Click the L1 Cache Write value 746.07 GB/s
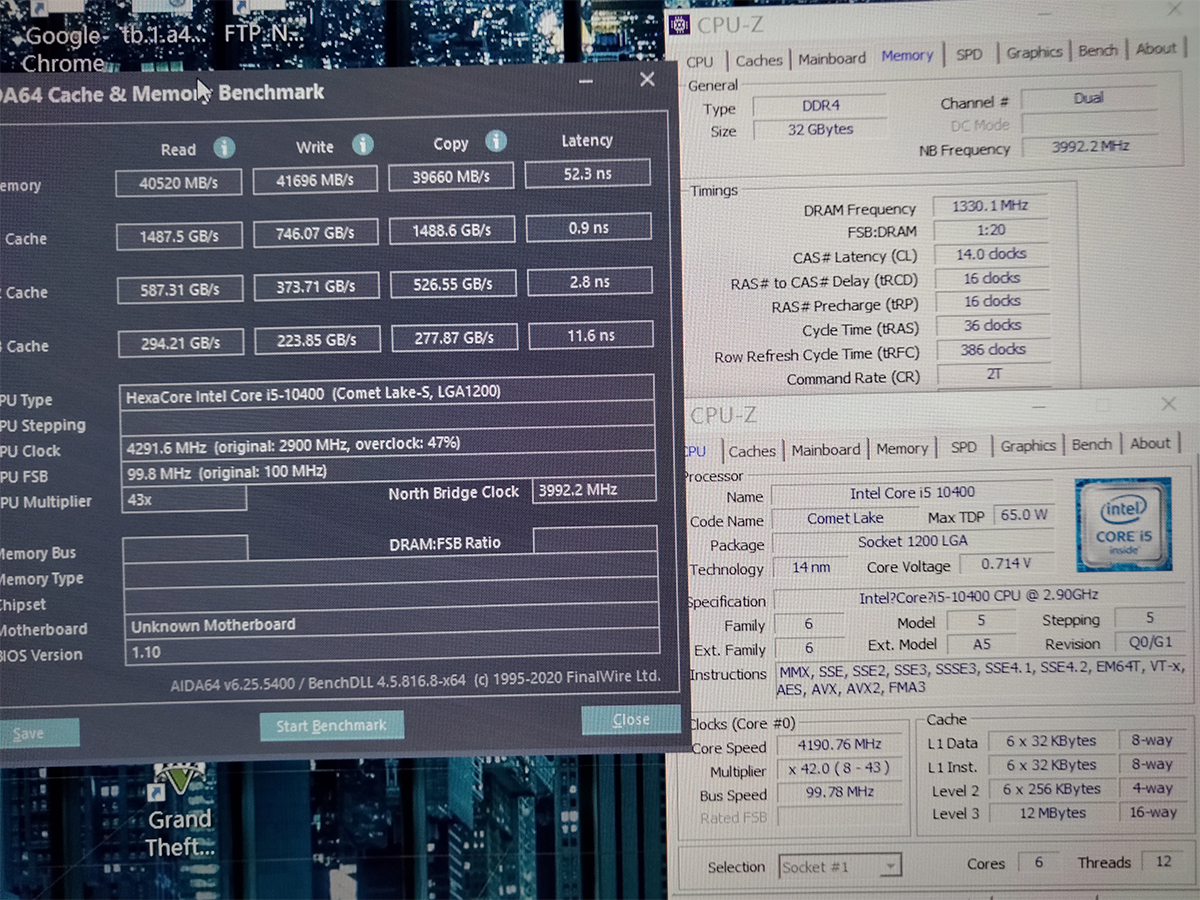The width and height of the screenshot is (1200, 900). pyautogui.click(x=316, y=233)
